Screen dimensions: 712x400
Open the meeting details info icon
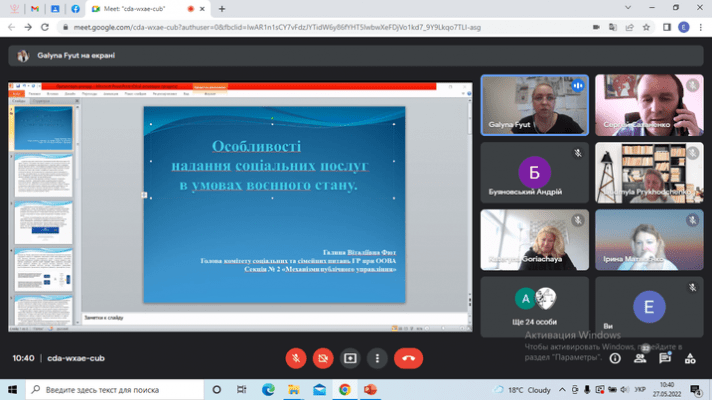pyautogui.click(x=615, y=358)
